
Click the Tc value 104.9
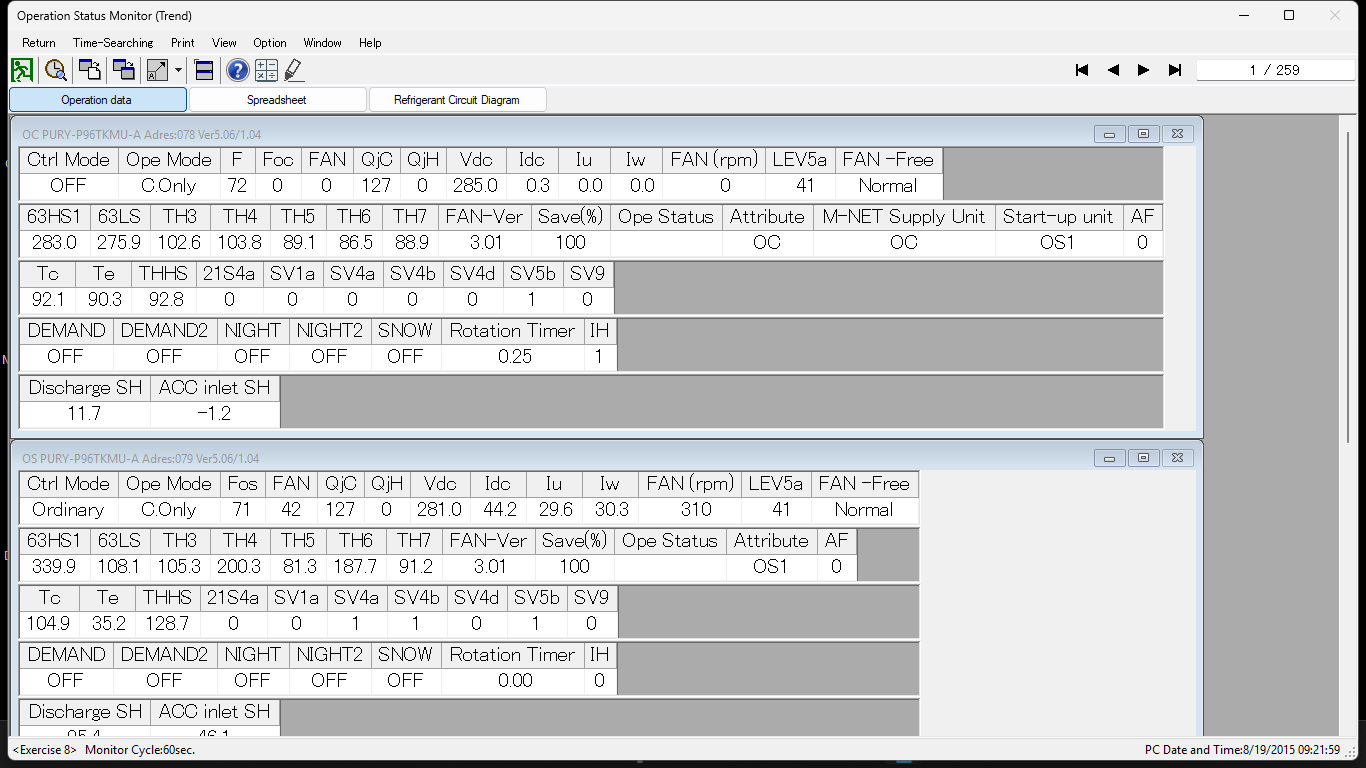coord(49,623)
